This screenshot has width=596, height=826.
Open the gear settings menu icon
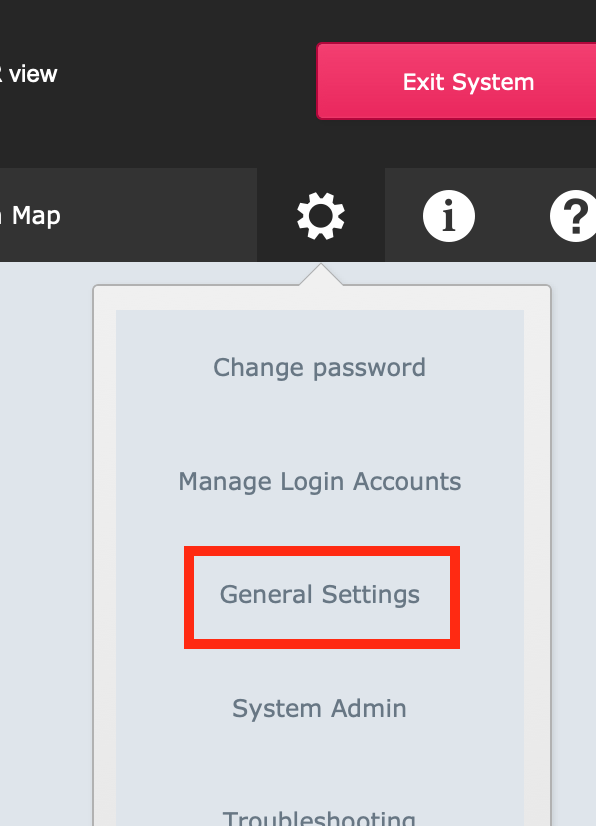[320, 216]
